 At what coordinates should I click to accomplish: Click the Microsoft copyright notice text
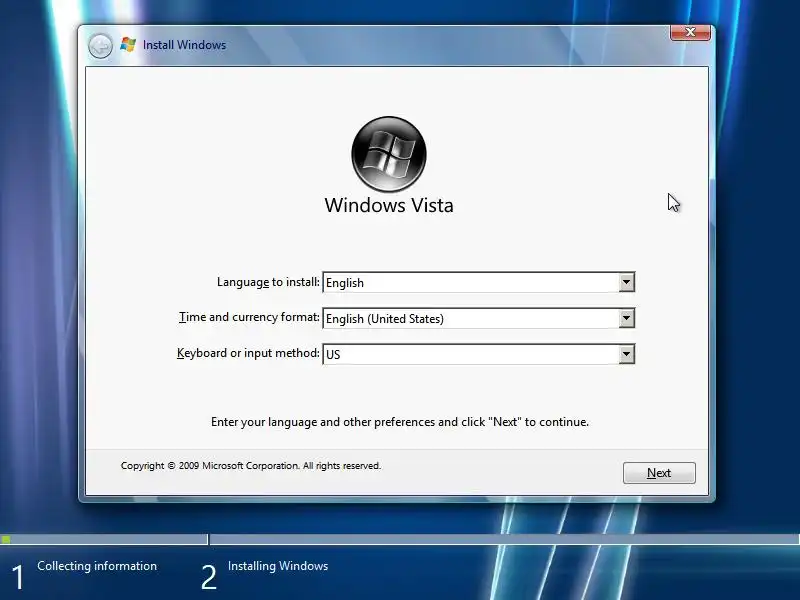[x=251, y=466]
